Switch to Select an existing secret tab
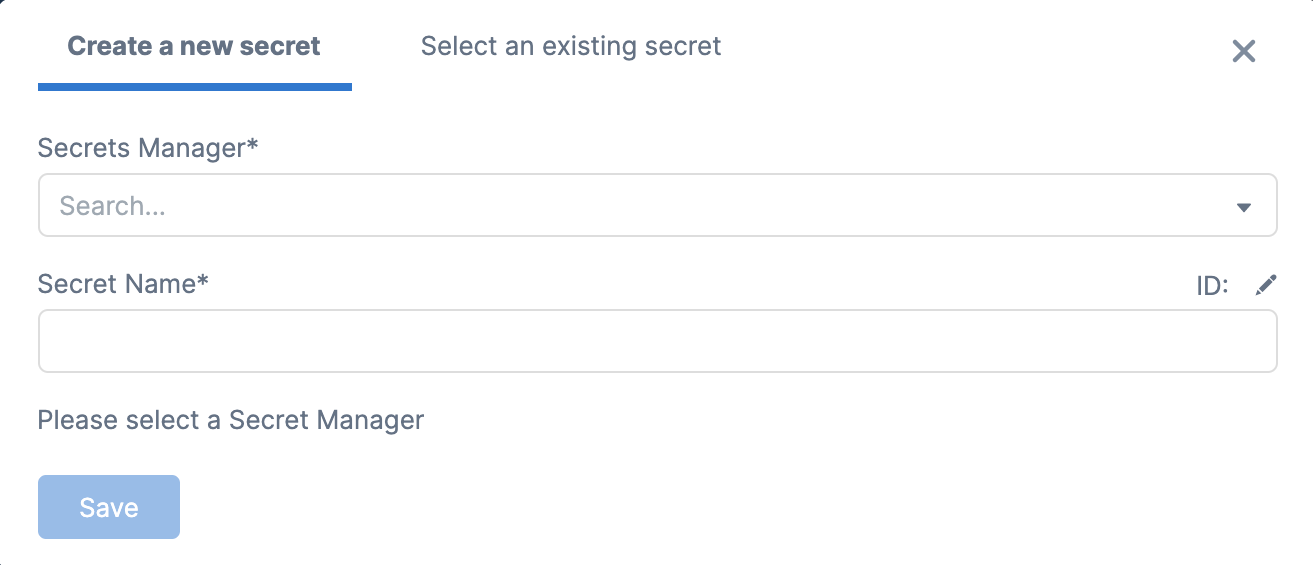This screenshot has height=565, width=1313. 571,46
